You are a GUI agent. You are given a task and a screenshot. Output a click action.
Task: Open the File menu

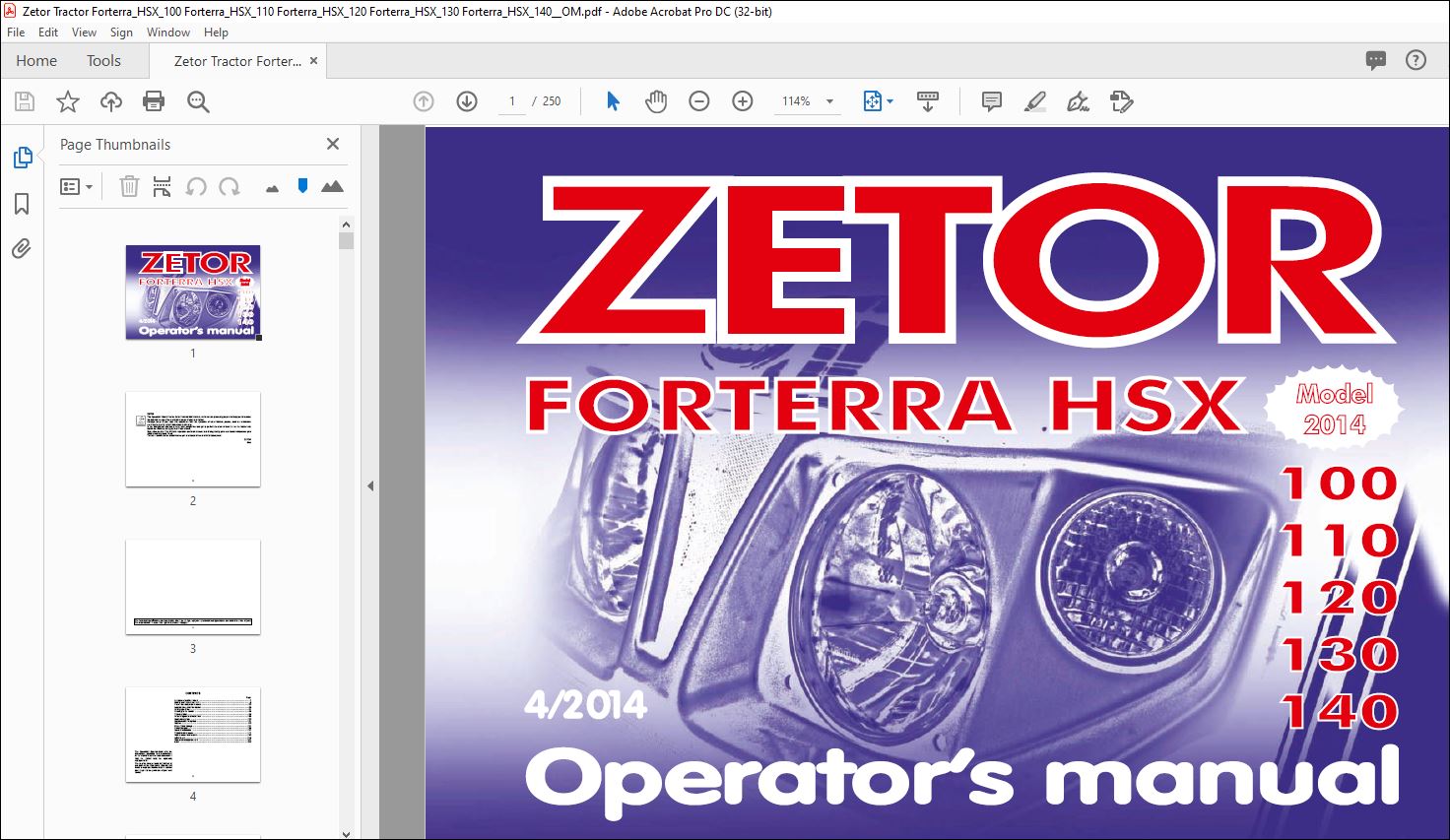click(x=16, y=32)
